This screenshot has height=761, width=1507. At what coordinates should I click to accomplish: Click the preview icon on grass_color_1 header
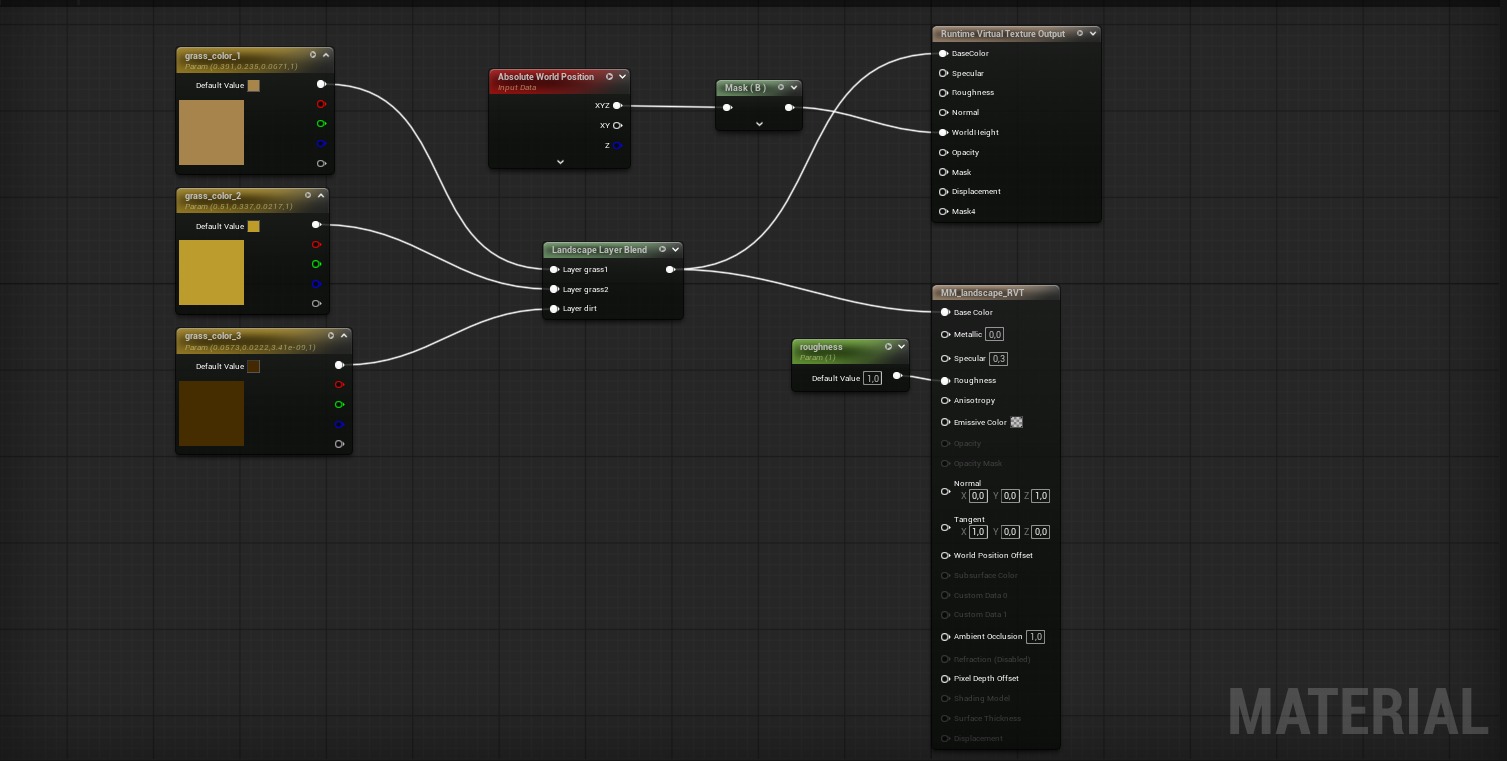(313, 56)
